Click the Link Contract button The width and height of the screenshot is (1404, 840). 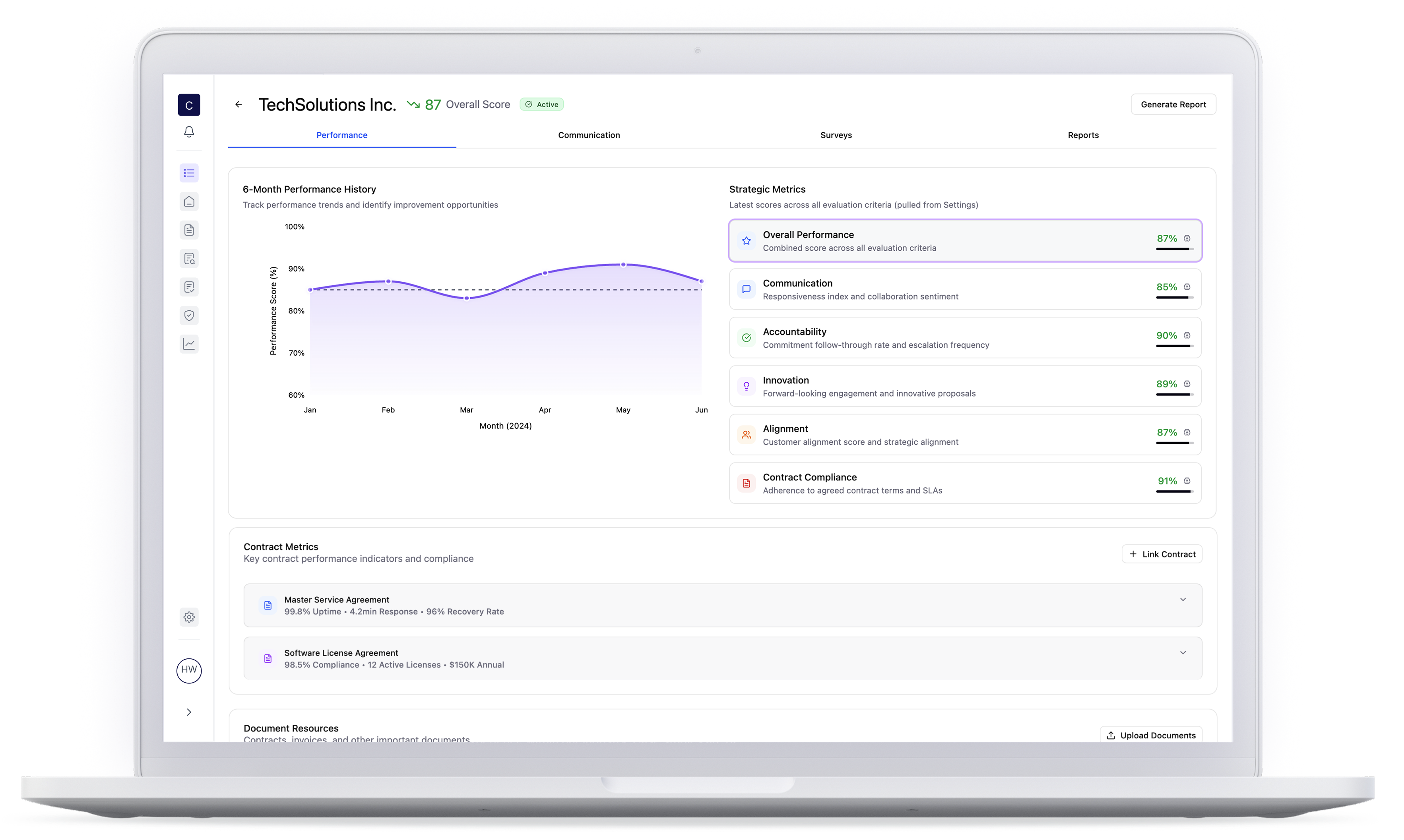click(x=1162, y=554)
